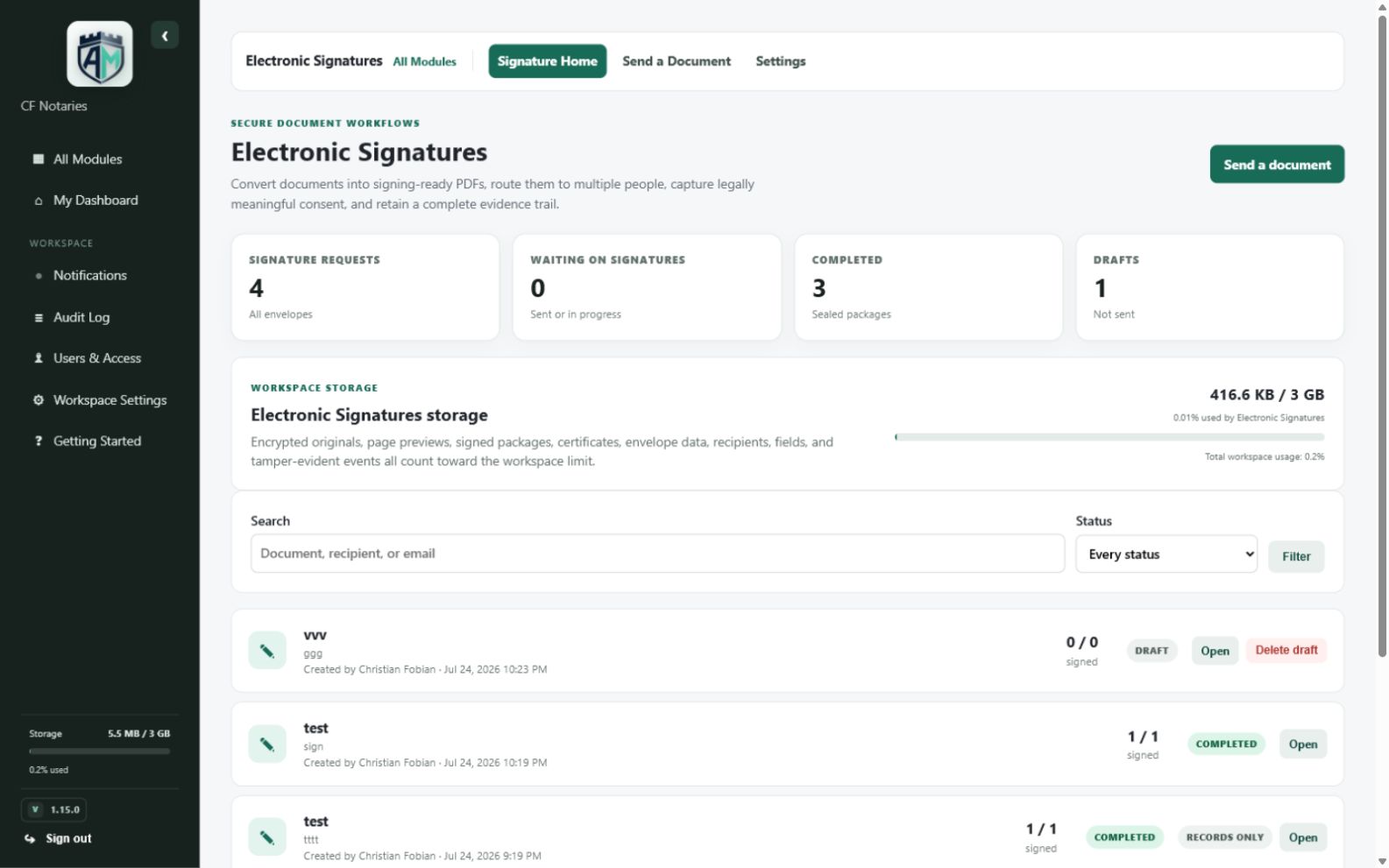This screenshot has height=868, width=1389.
Task: Click the Workspace Settings gear icon
Action: pyautogui.click(x=39, y=400)
